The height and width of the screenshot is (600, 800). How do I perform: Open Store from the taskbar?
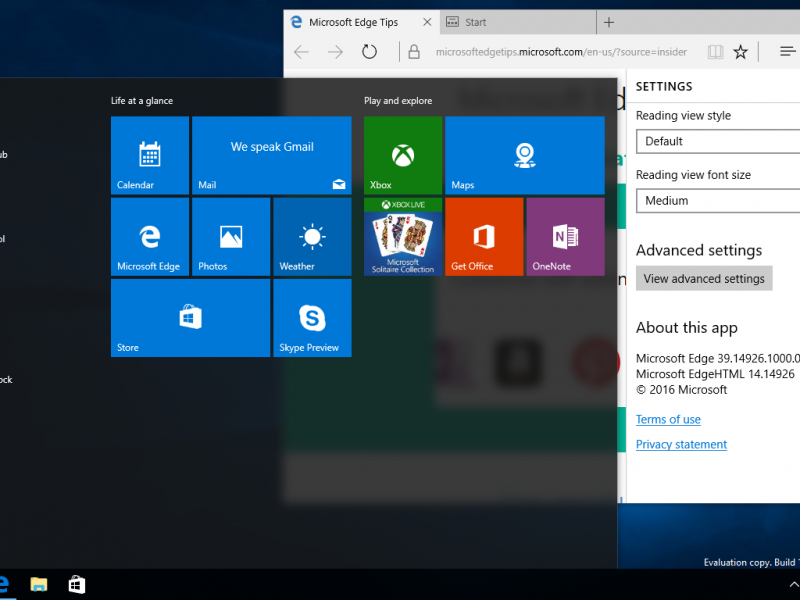(x=77, y=584)
